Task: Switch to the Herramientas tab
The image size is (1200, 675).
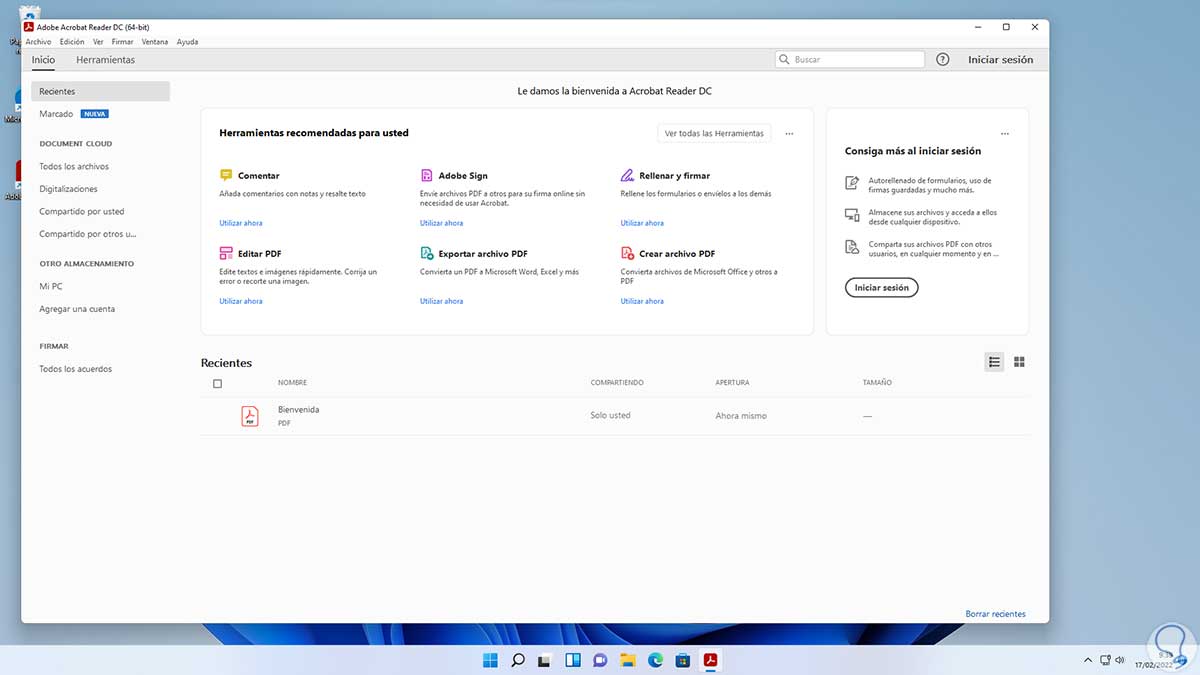Action: [105, 60]
